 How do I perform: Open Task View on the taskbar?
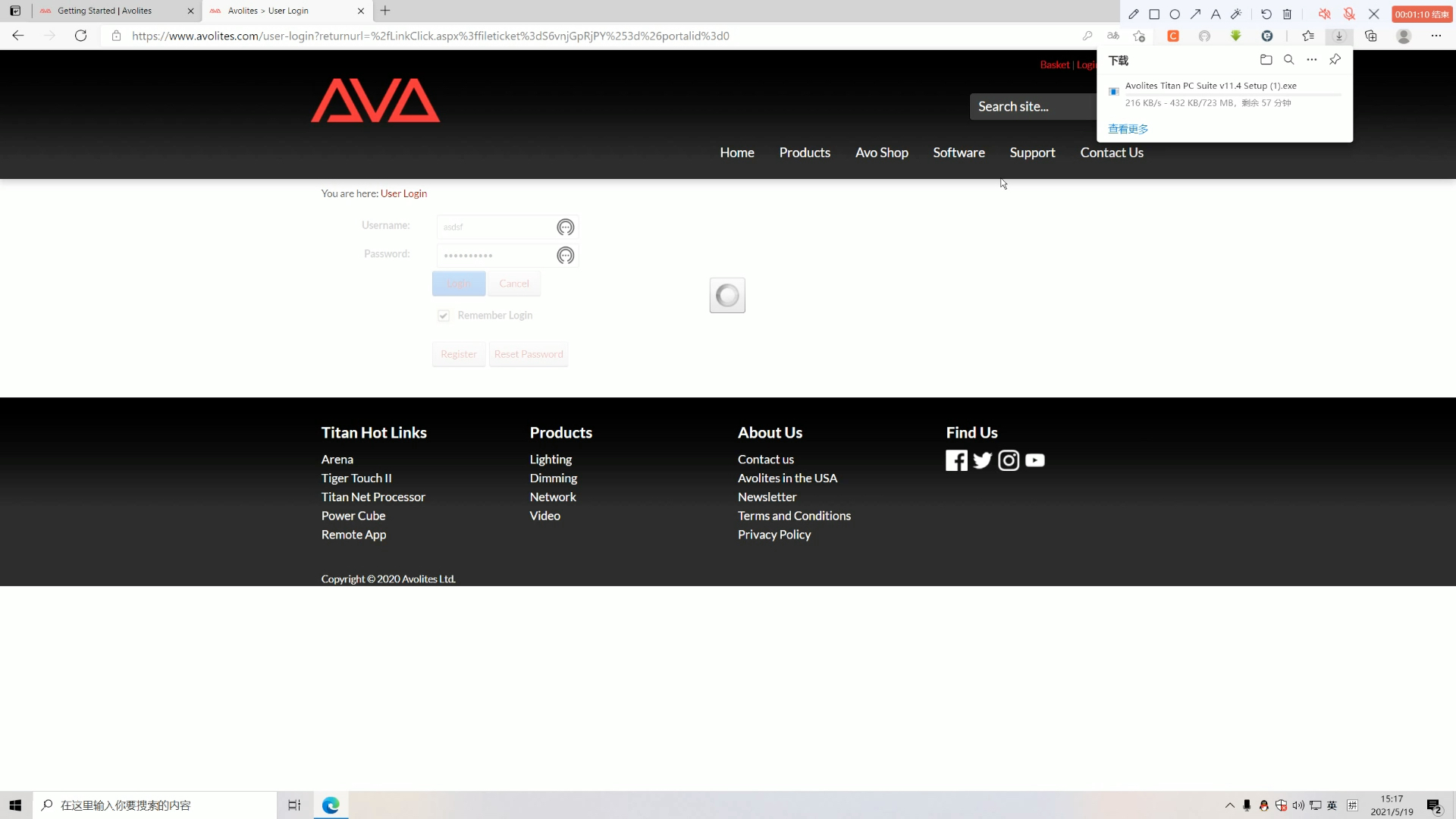click(x=294, y=805)
